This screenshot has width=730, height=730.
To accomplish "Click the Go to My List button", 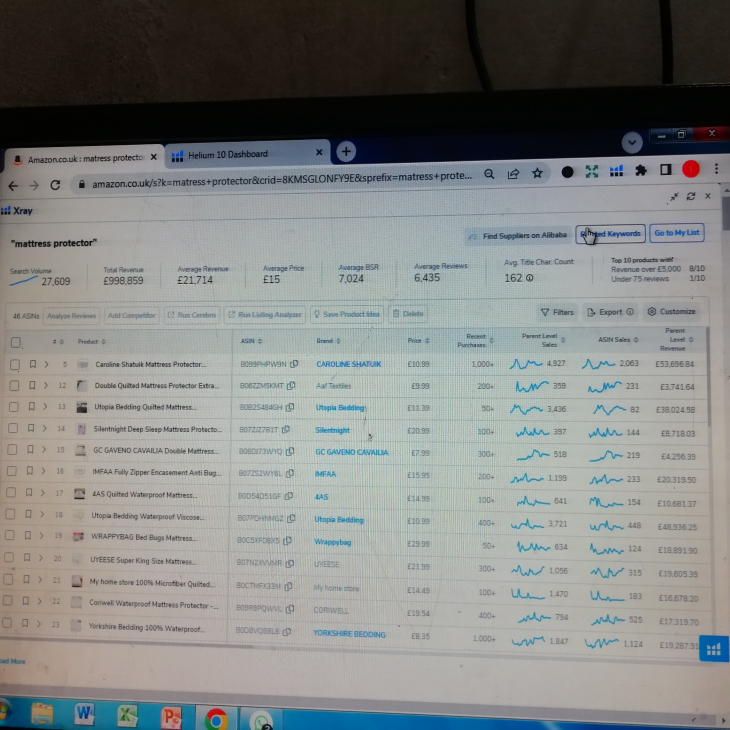I will click(676, 233).
